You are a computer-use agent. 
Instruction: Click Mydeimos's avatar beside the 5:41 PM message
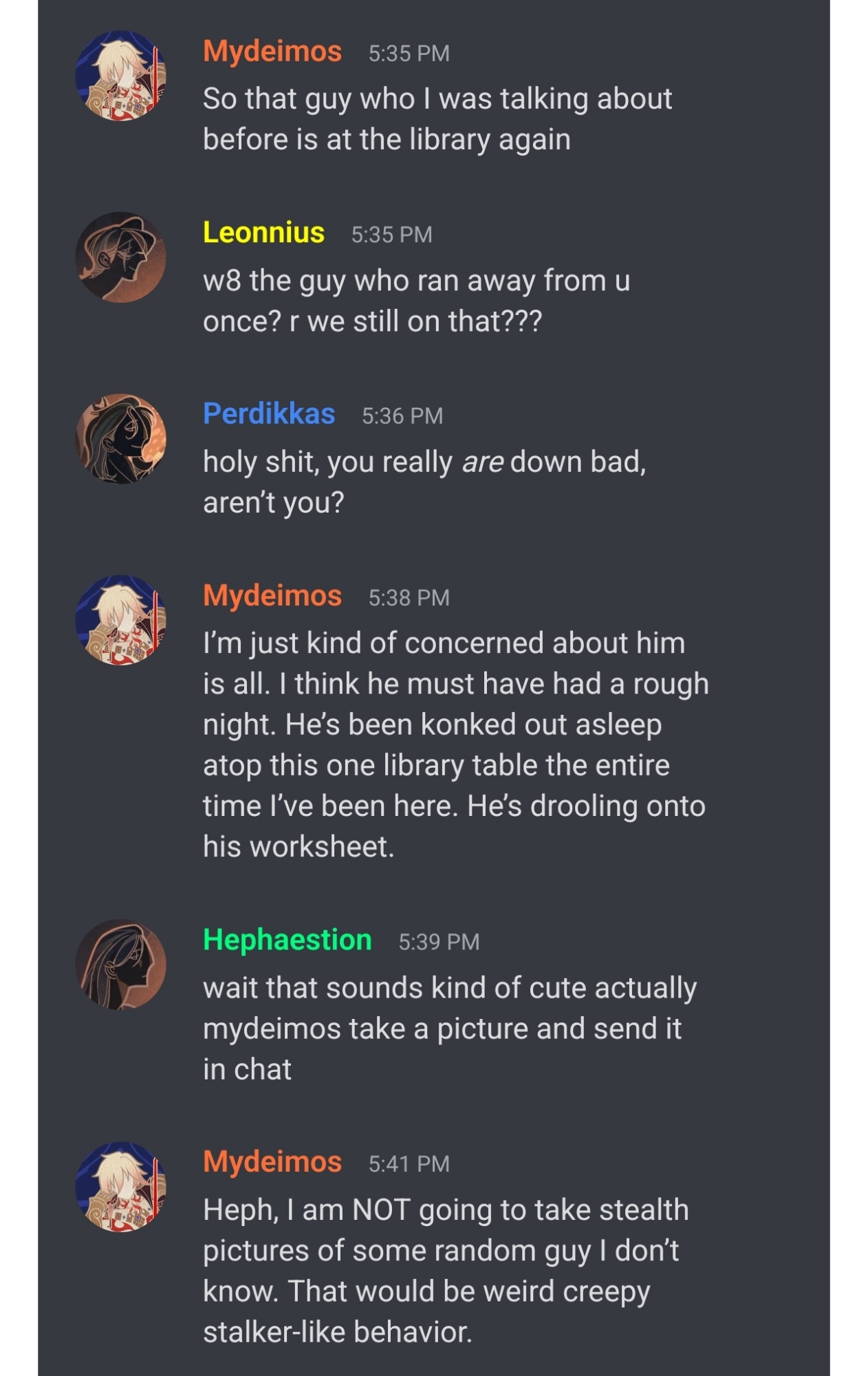[120, 1186]
